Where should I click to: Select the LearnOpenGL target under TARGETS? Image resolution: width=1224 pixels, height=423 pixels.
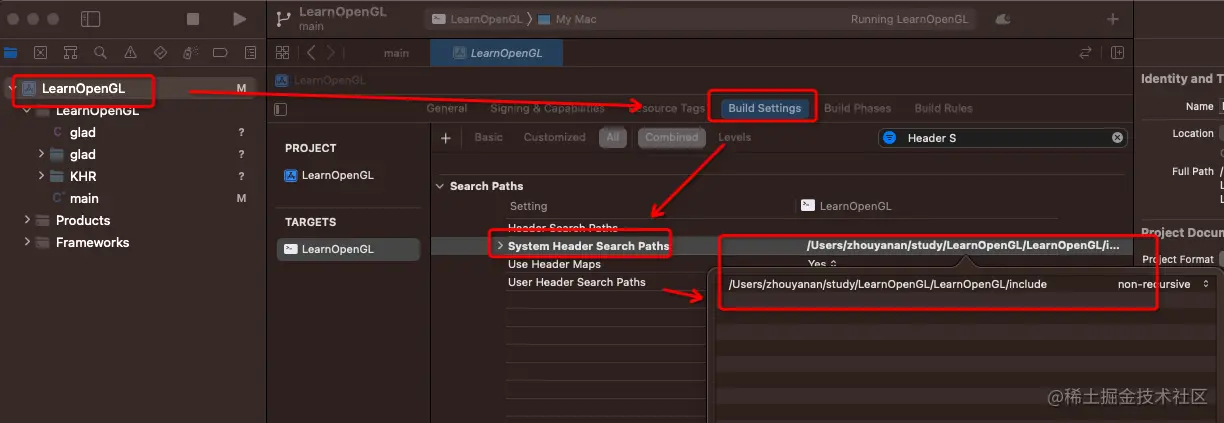(348, 249)
